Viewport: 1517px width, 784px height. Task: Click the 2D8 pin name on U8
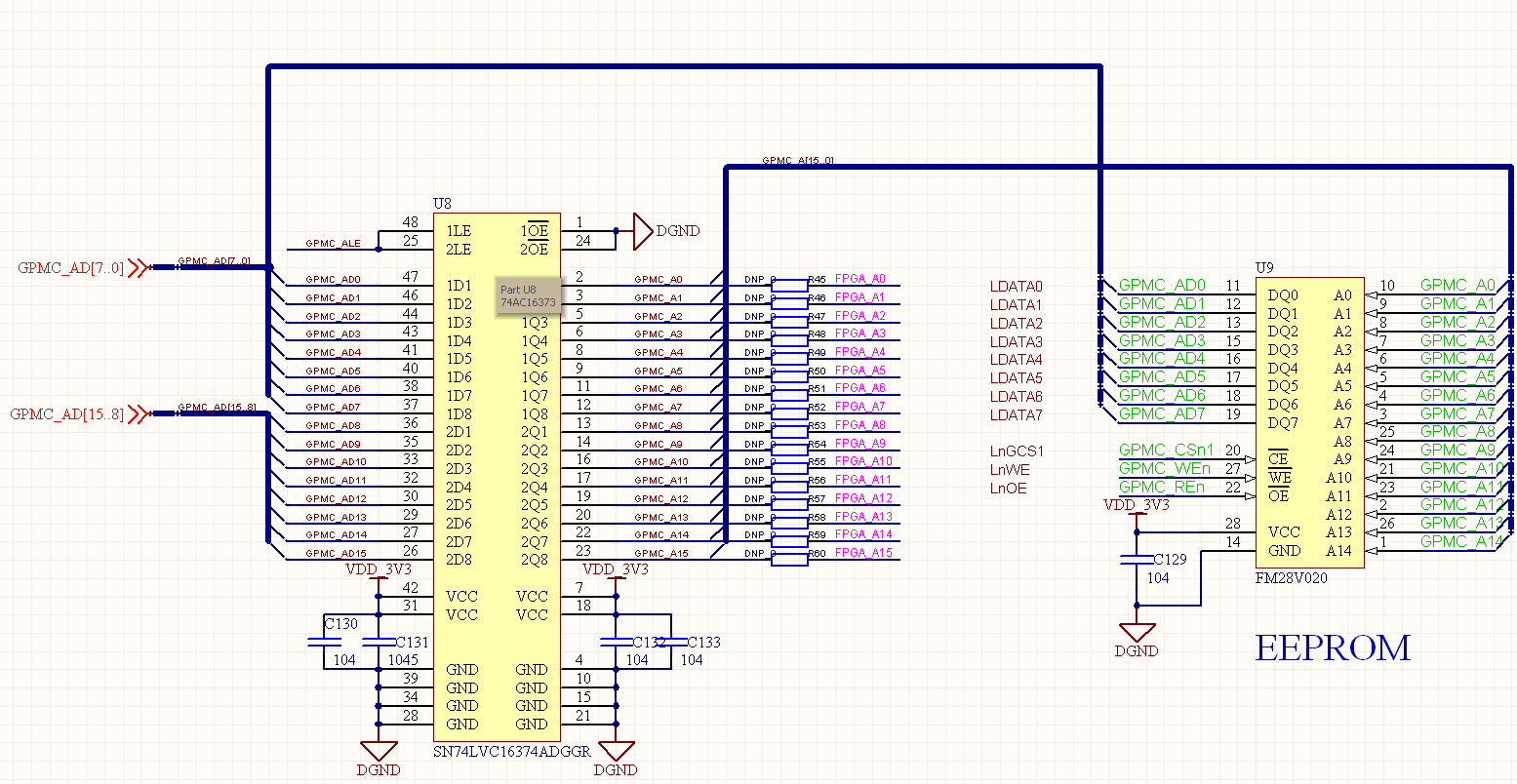pyautogui.click(x=459, y=560)
